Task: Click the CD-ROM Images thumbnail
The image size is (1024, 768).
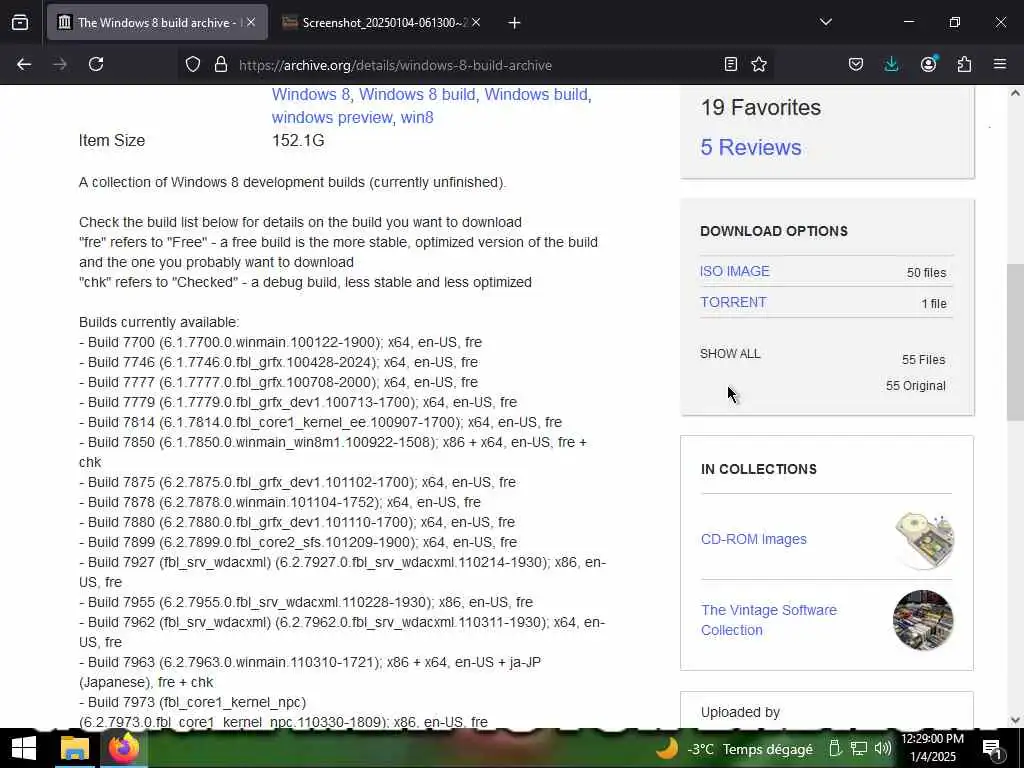Action: pos(924,539)
